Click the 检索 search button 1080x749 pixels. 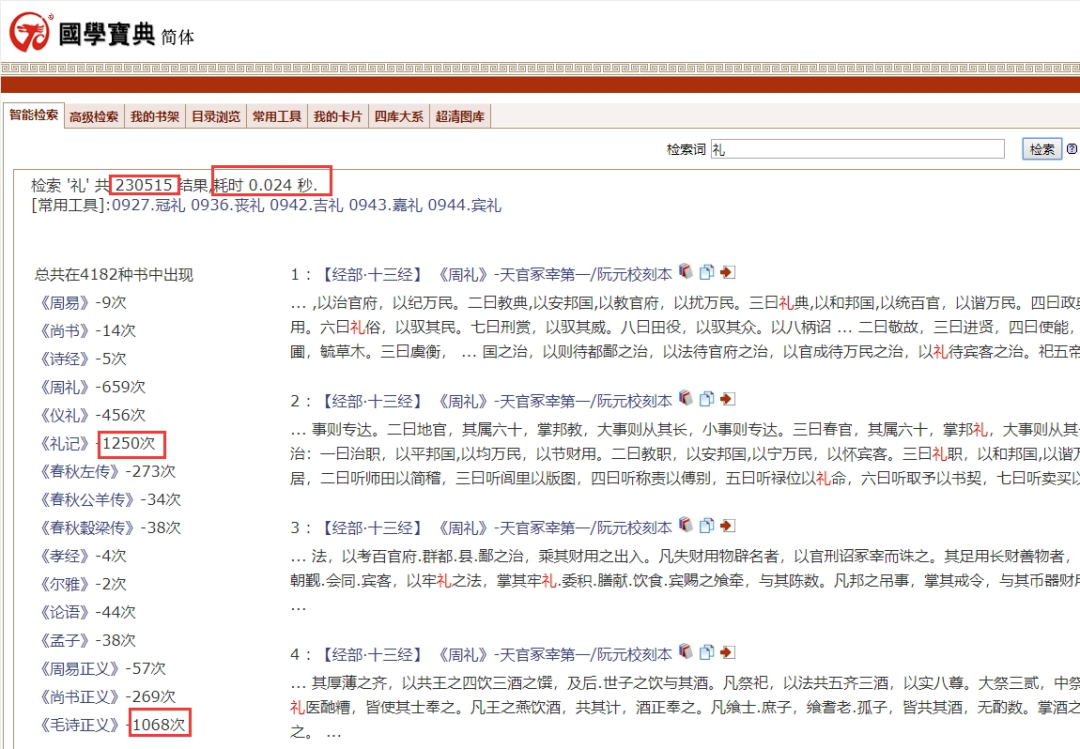tap(1040, 148)
